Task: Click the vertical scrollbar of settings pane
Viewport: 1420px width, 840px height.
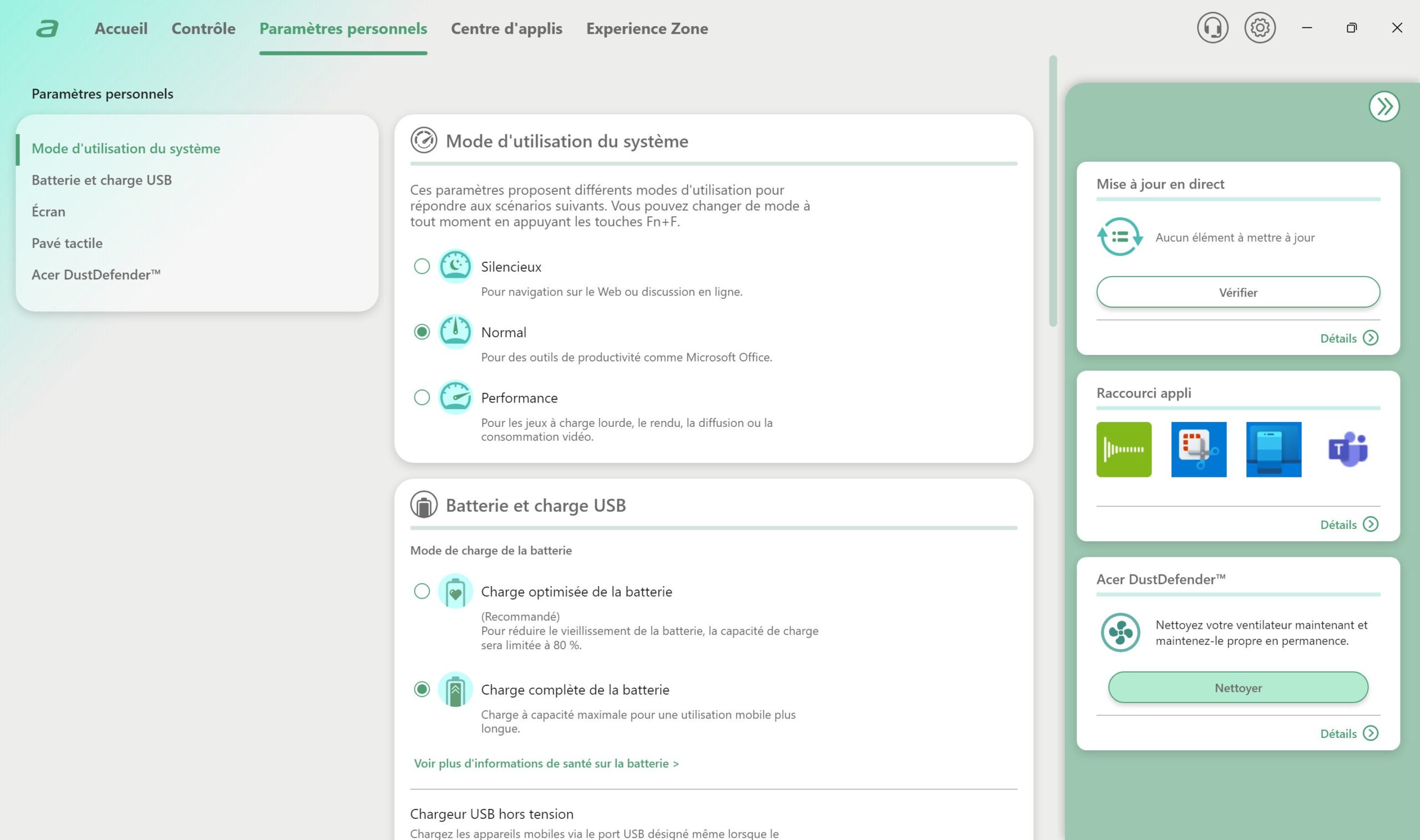Action: coord(1053,191)
